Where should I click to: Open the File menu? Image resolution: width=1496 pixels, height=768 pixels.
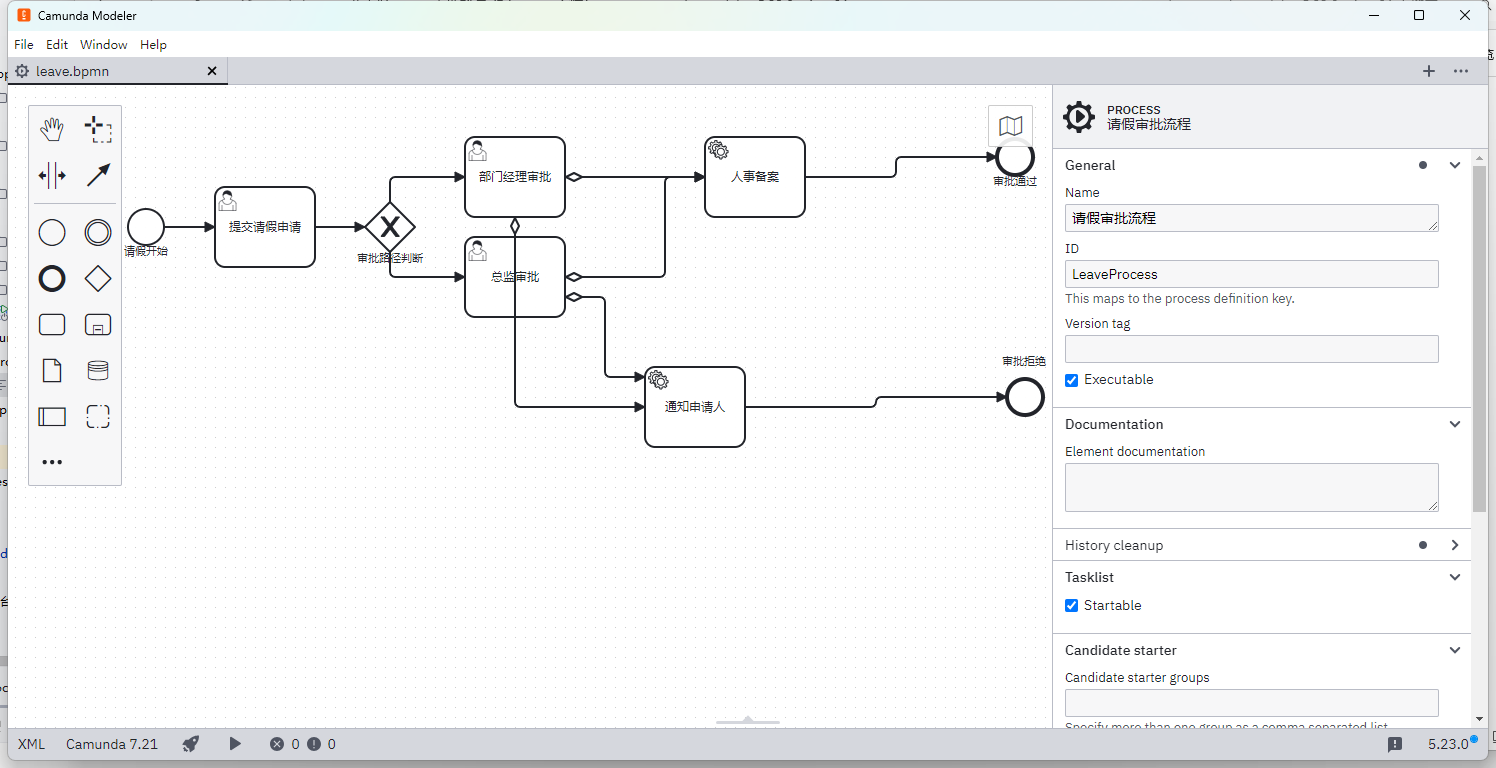click(x=24, y=45)
